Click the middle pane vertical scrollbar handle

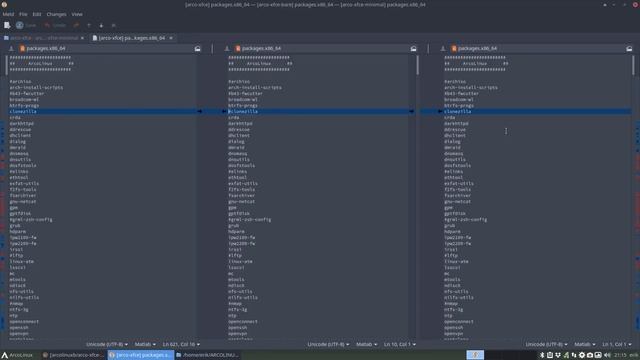[418, 65]
